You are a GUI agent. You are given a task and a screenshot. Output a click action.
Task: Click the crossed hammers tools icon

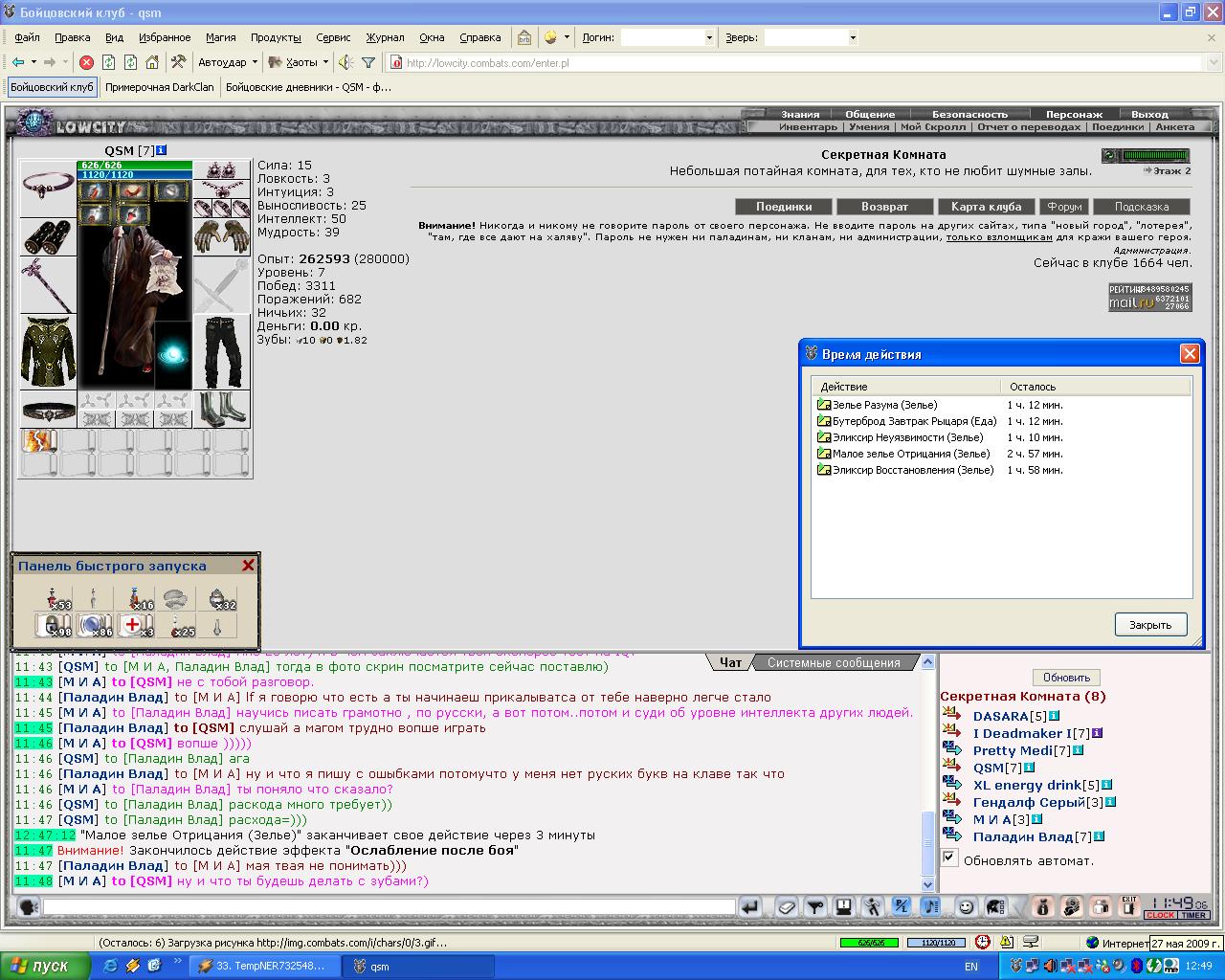178,62
